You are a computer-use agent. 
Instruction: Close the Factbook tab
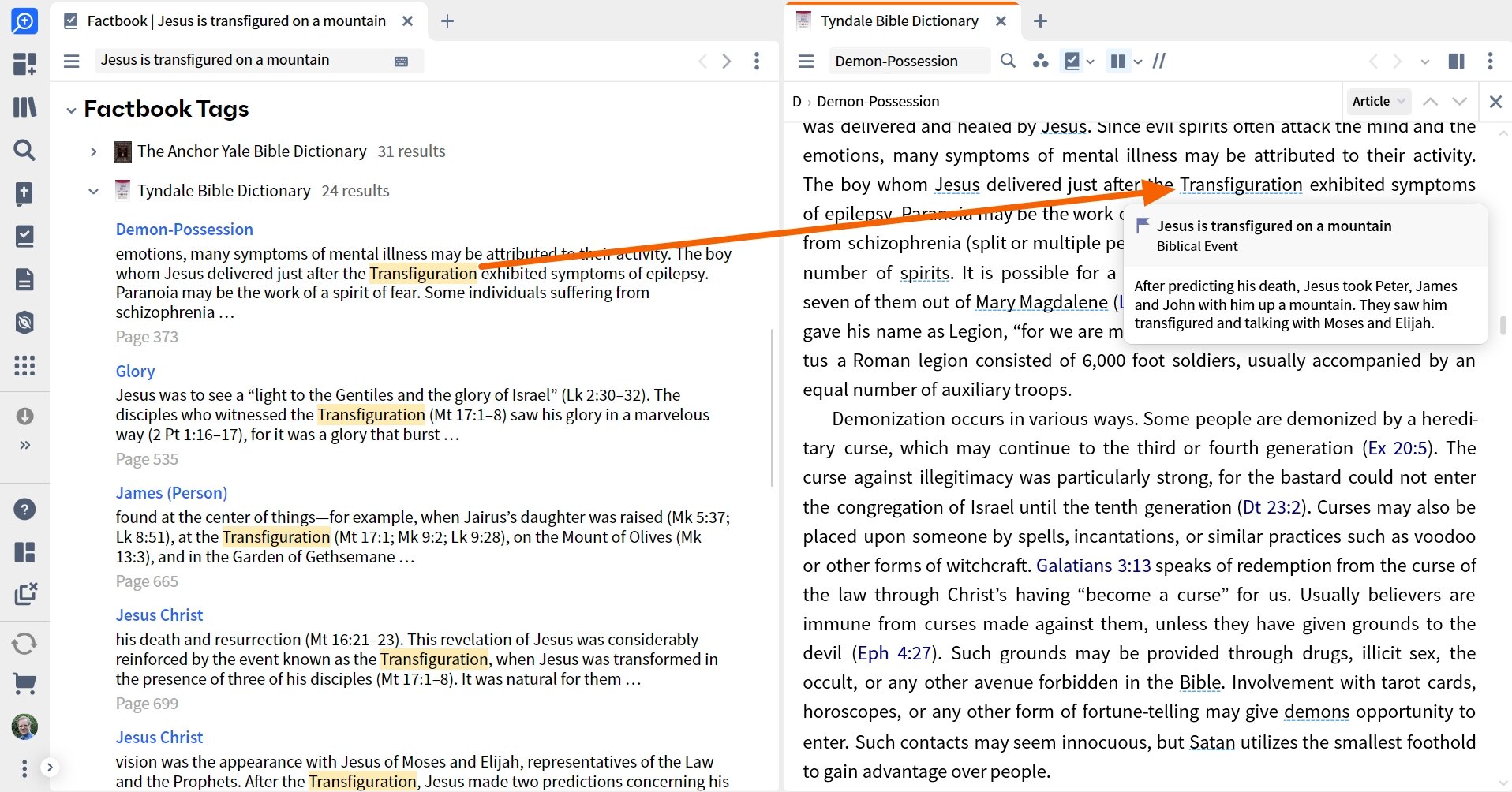coord(407,21)
